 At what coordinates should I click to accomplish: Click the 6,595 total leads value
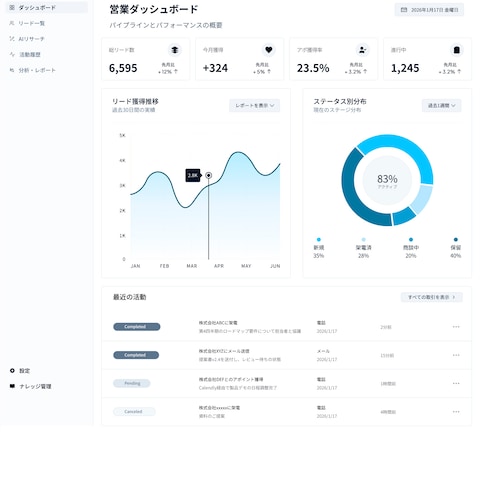click(x=123, y=68)
